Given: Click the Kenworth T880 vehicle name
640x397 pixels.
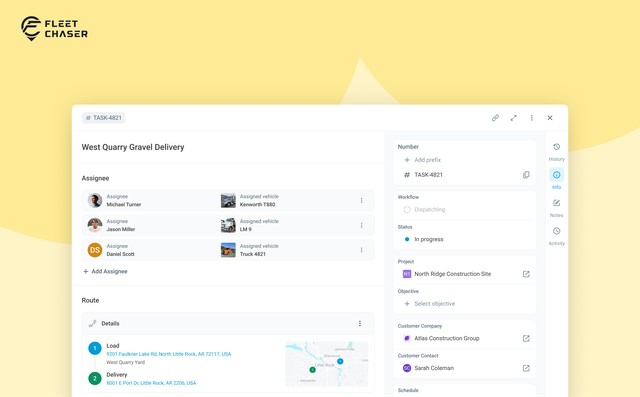Looking at the screenshot, I should tap(257, 204).
